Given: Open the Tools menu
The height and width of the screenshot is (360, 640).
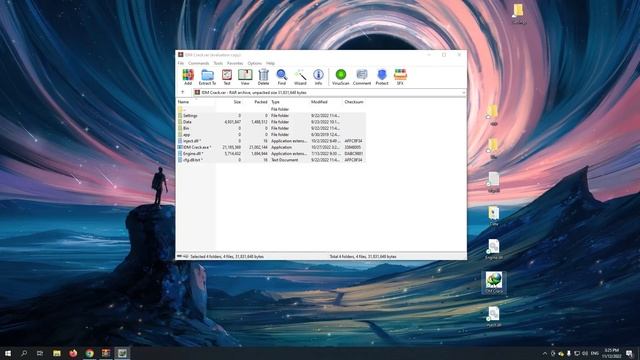Looking at the screenshot, I should click(218, 63).
